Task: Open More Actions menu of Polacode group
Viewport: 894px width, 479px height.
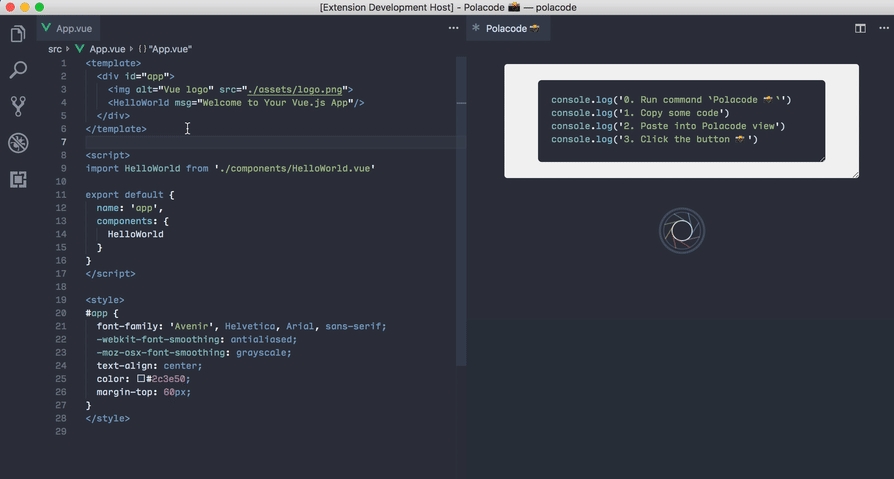Action: 884,29
